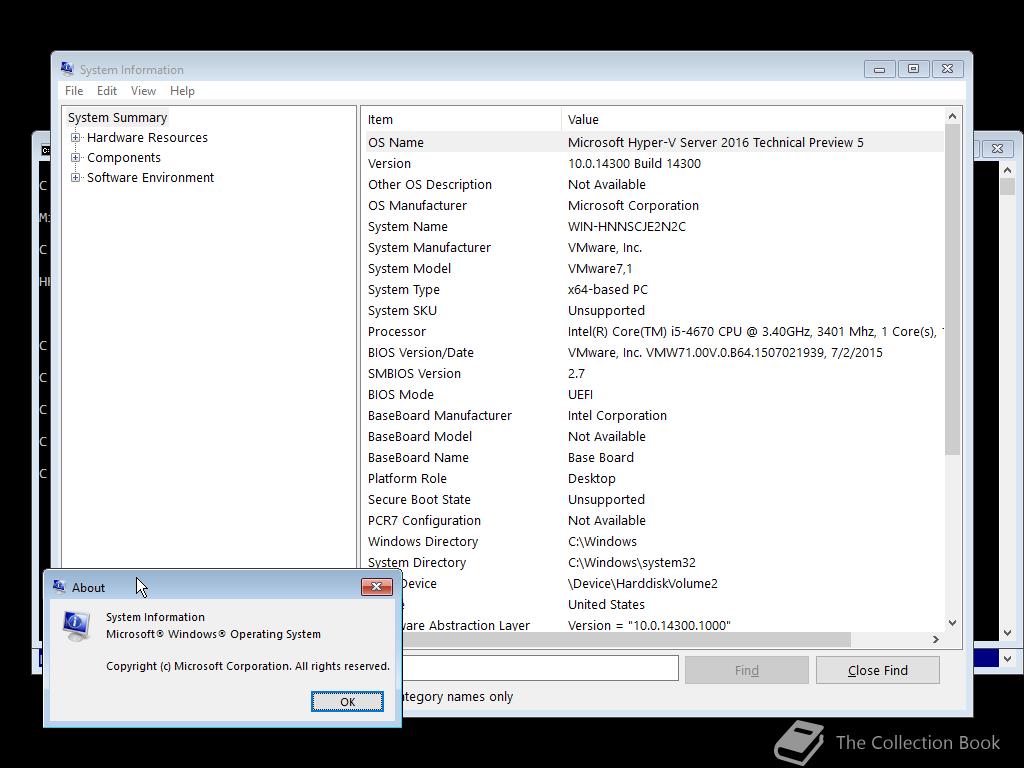Select the Version row
This screenshot has height=768, width=1024.
[x=653, y=163]
